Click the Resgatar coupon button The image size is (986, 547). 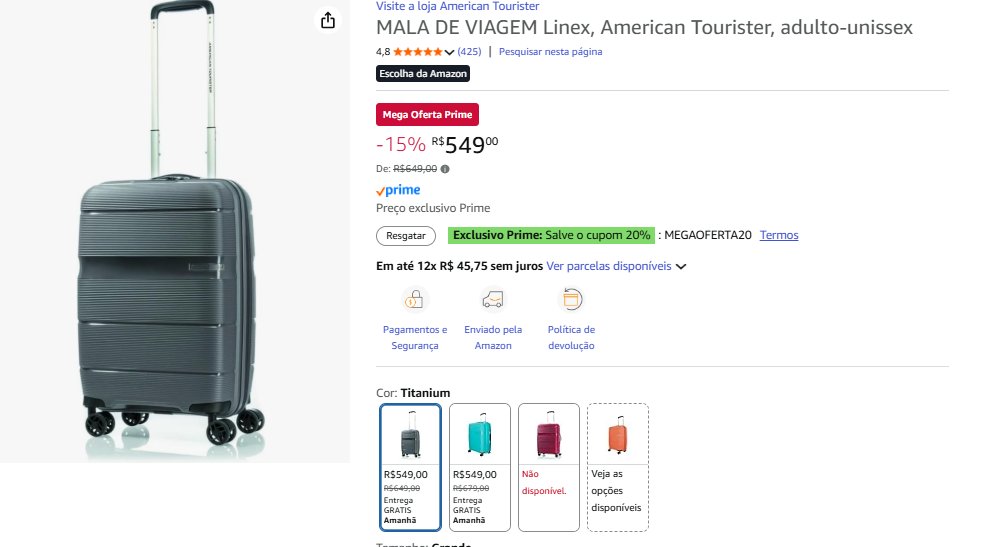[x=406, y=236]
